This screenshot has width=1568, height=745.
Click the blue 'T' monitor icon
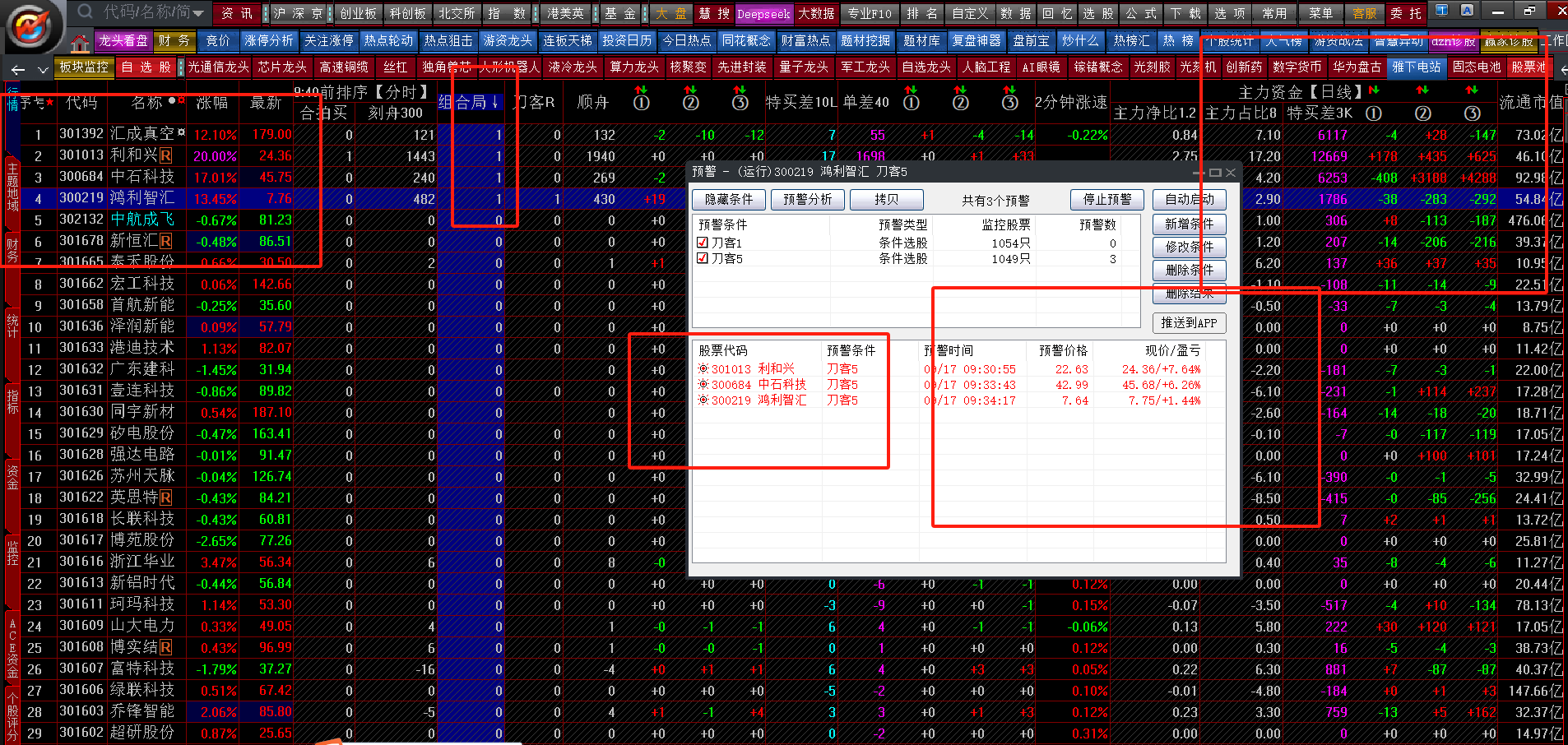point(1441,11)
